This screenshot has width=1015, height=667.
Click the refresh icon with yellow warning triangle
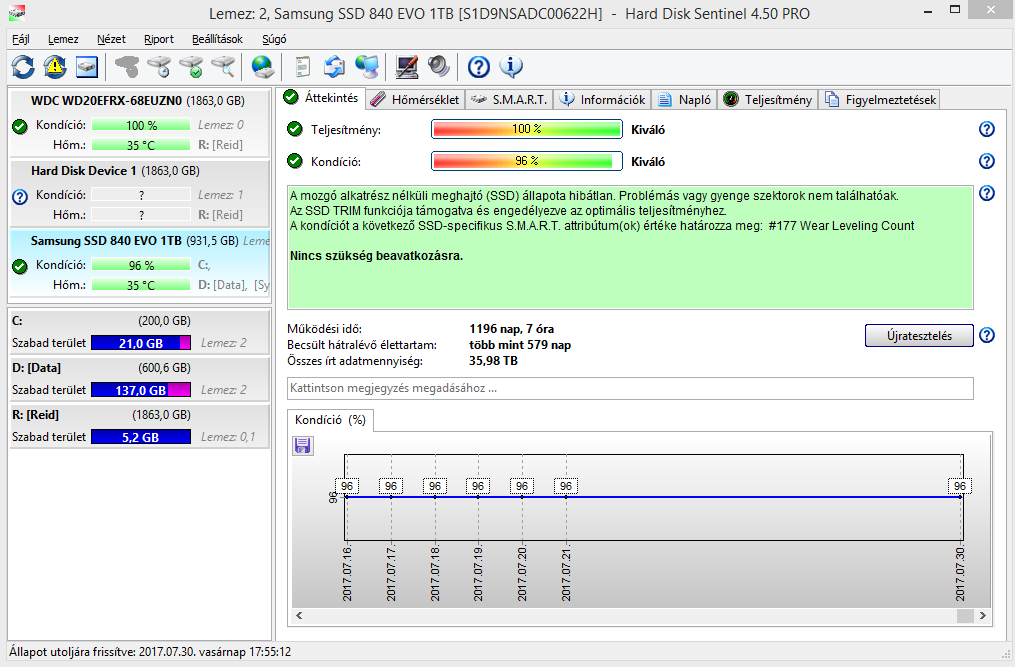55,67
